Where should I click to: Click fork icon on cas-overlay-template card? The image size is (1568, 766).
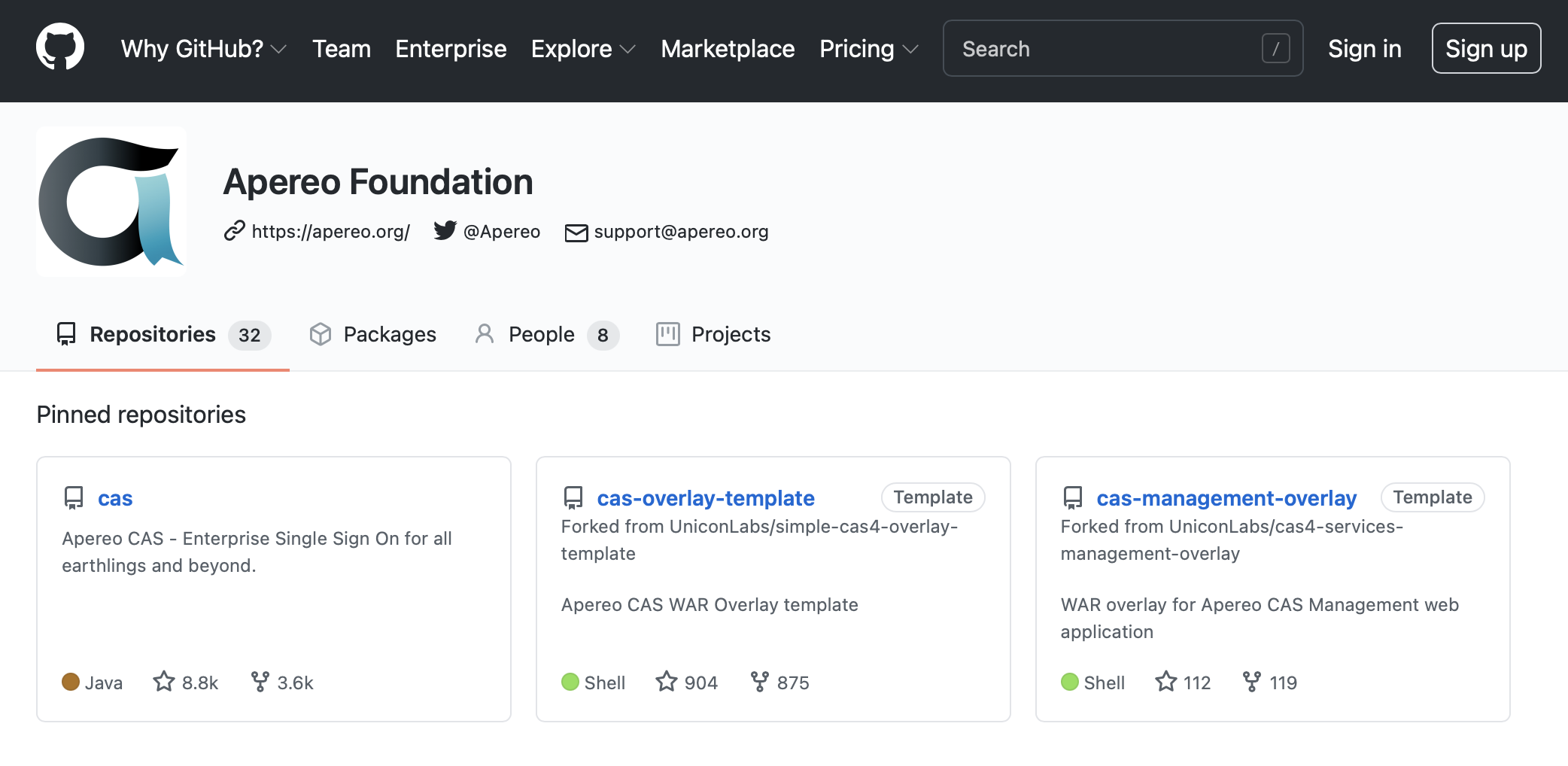(x=759, y=682)
